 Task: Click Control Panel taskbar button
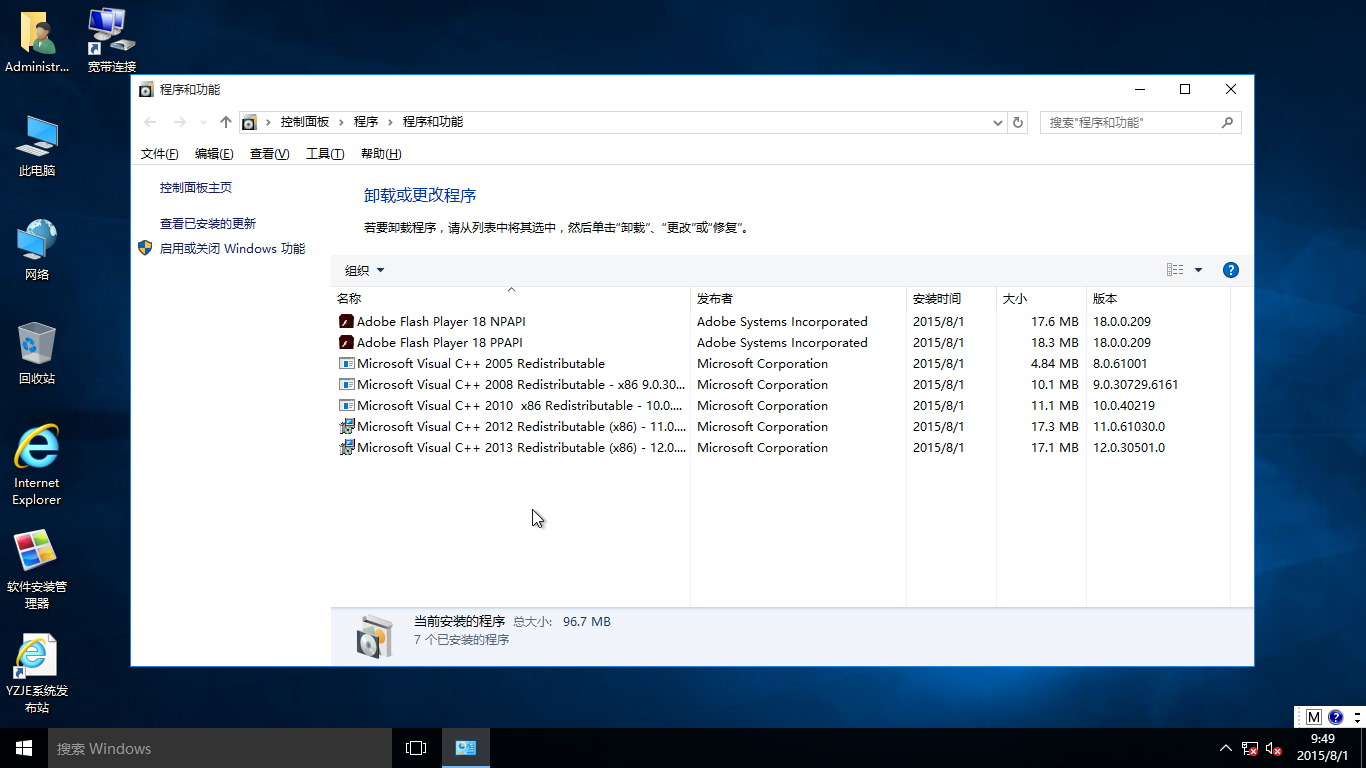pyautogui.click(x=465, y=748)
